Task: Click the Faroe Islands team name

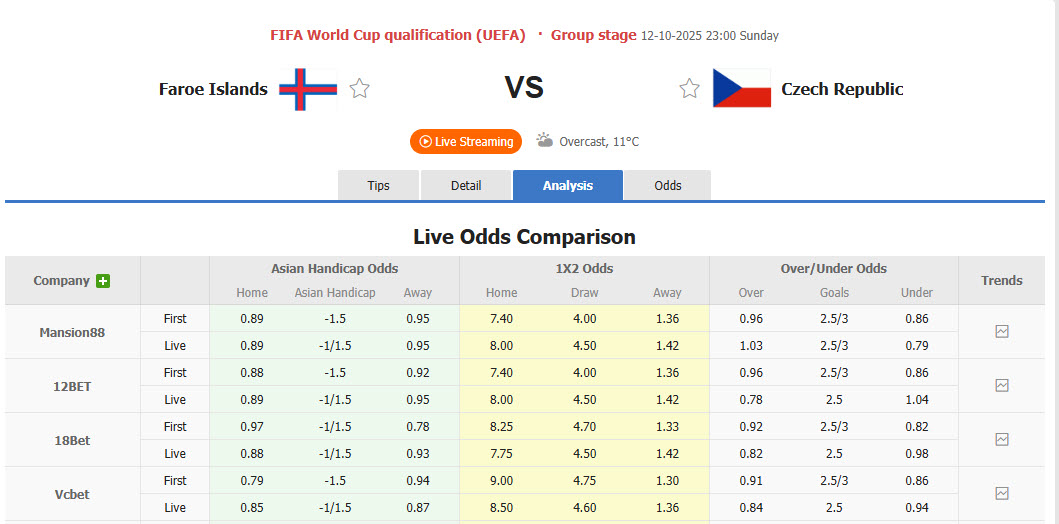Action: [x=213, y=89]
